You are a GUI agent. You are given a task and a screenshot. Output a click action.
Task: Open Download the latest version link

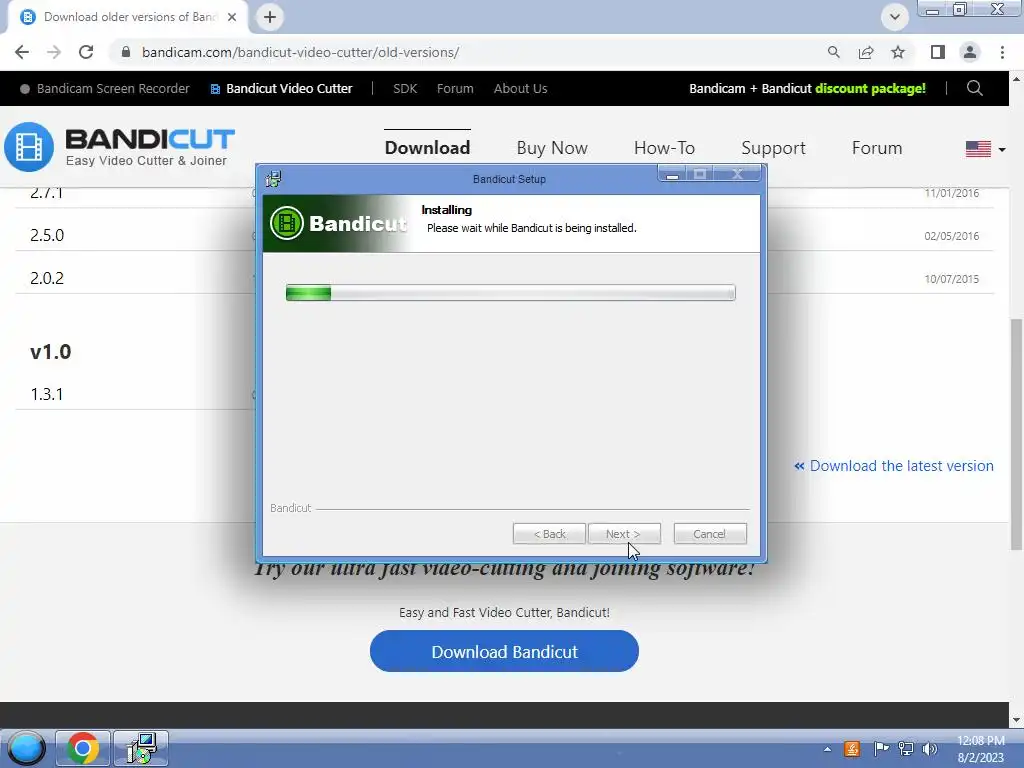pos(893,466)
